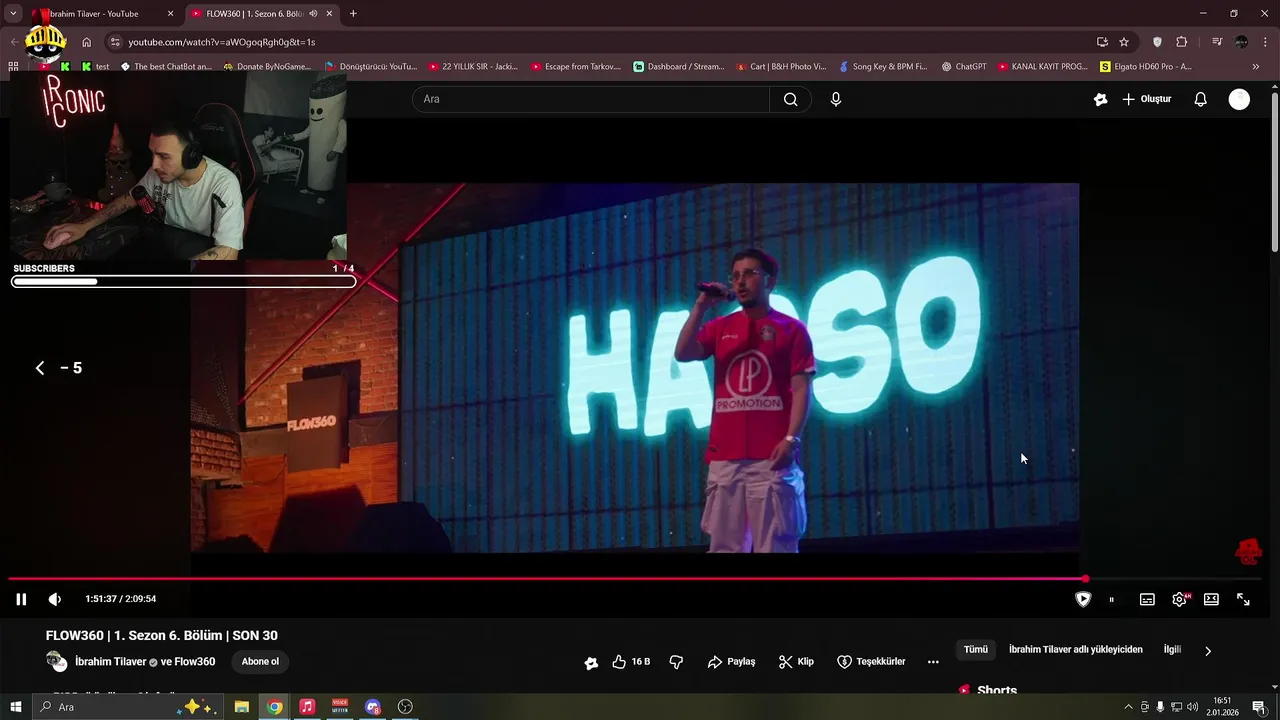Open the browser extensions puzzle icon
Screen dimensions: 1280x720
point(1182,42)
